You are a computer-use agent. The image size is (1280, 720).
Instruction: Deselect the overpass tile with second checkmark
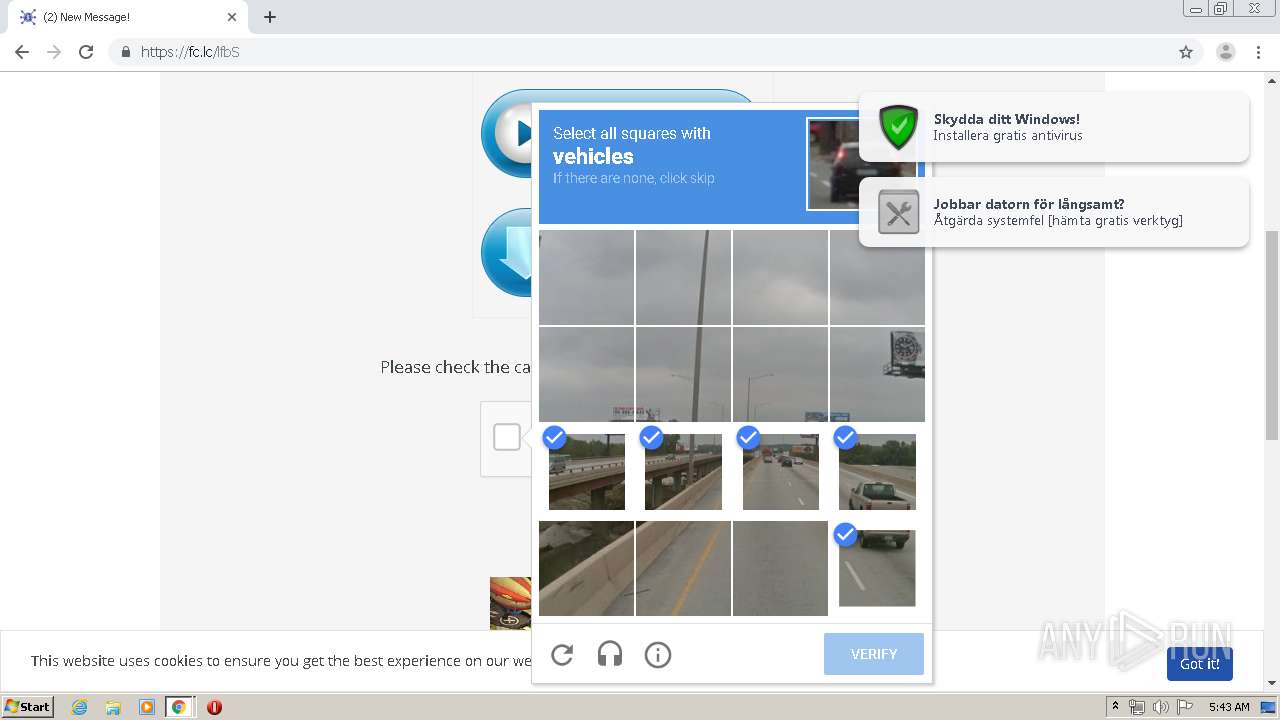coord(683,471)
